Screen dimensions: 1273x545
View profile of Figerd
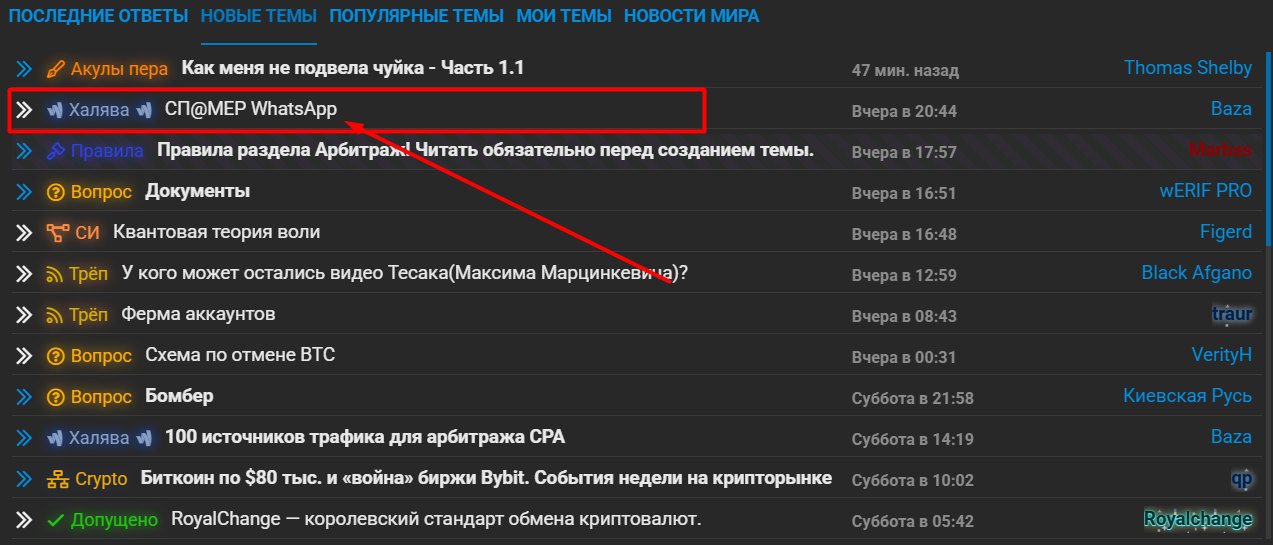tap(1226, 232)
